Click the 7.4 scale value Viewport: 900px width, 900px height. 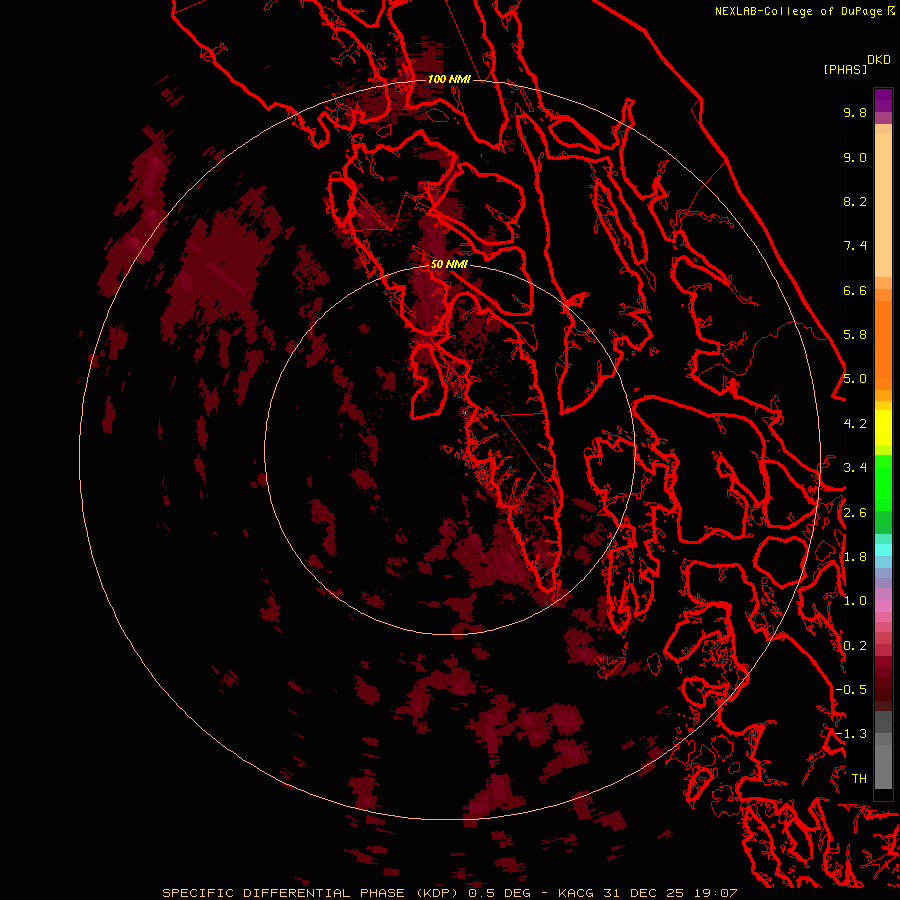pos(855,246)
